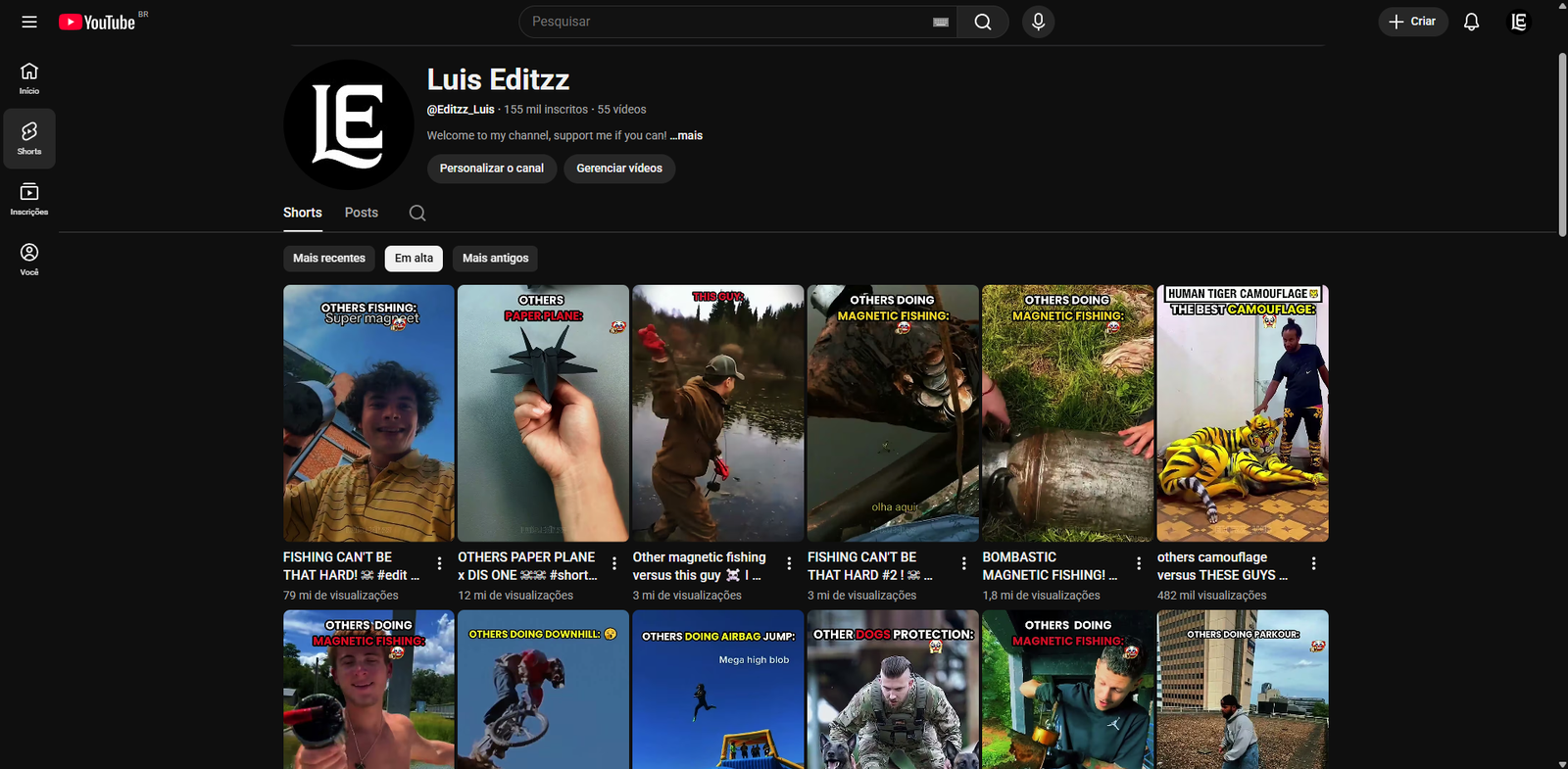1568x769 pixels.
Task: Open the Others Doing Parkour thumbnail
Action: pyautogui.click(x=1243, y=690)
